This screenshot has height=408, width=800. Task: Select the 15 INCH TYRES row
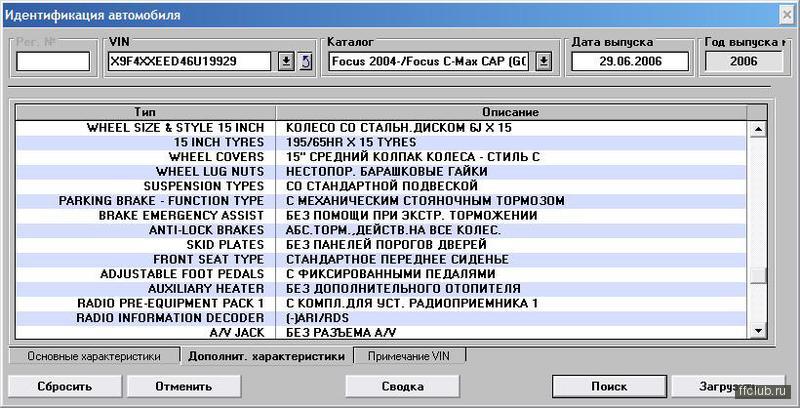coord(381,142)
